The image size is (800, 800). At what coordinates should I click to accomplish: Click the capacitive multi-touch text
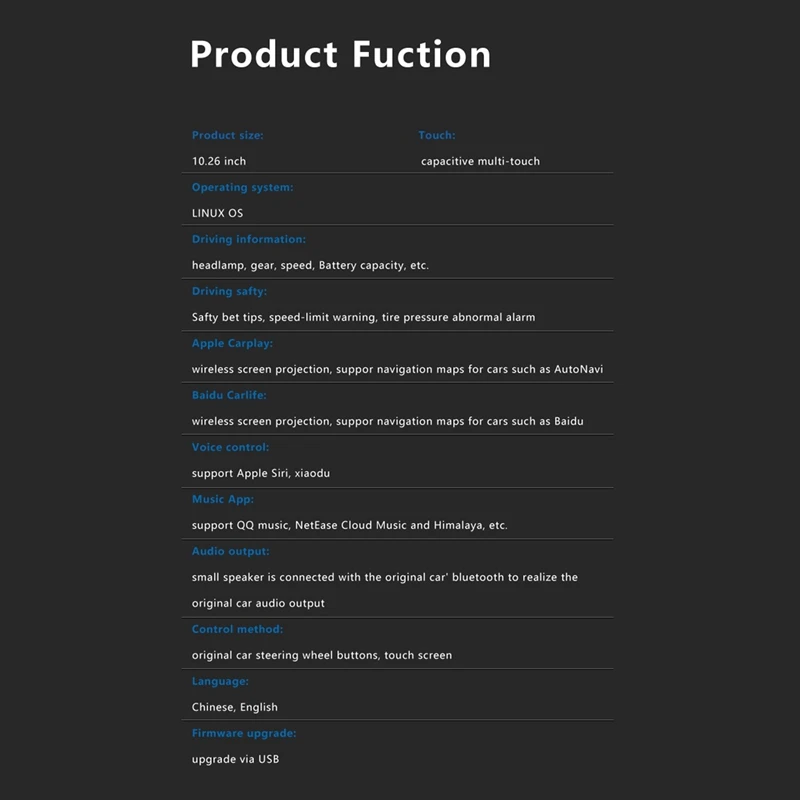pyautogui.click(x=480, y=161)
